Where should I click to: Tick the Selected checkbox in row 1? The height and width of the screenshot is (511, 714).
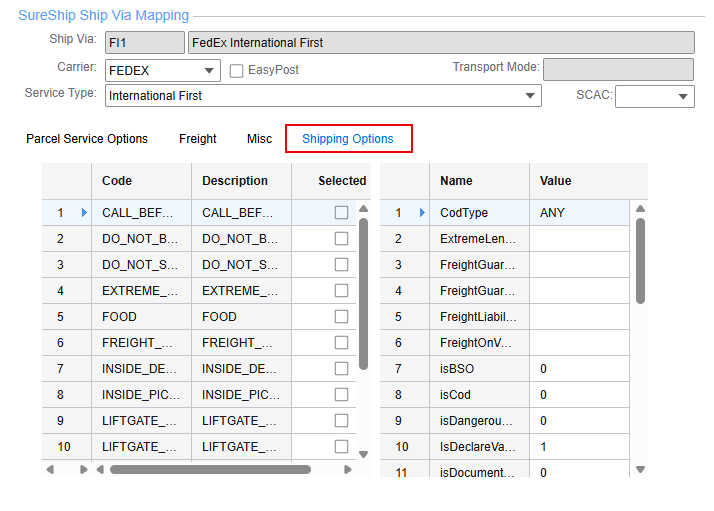(341, 213)
